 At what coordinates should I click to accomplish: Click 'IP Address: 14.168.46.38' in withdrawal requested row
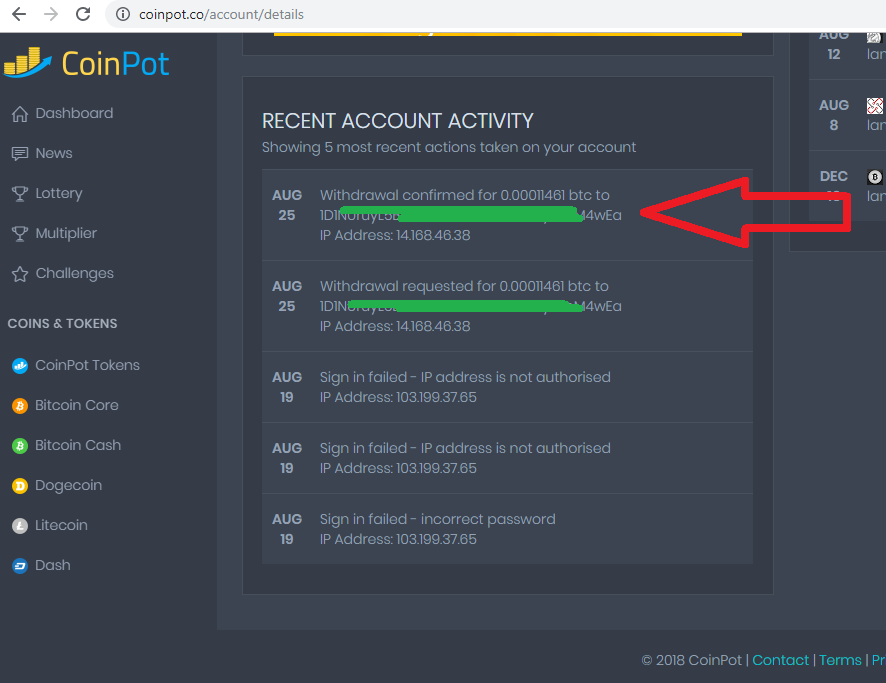pyautogui.click(x=395, y=326)
